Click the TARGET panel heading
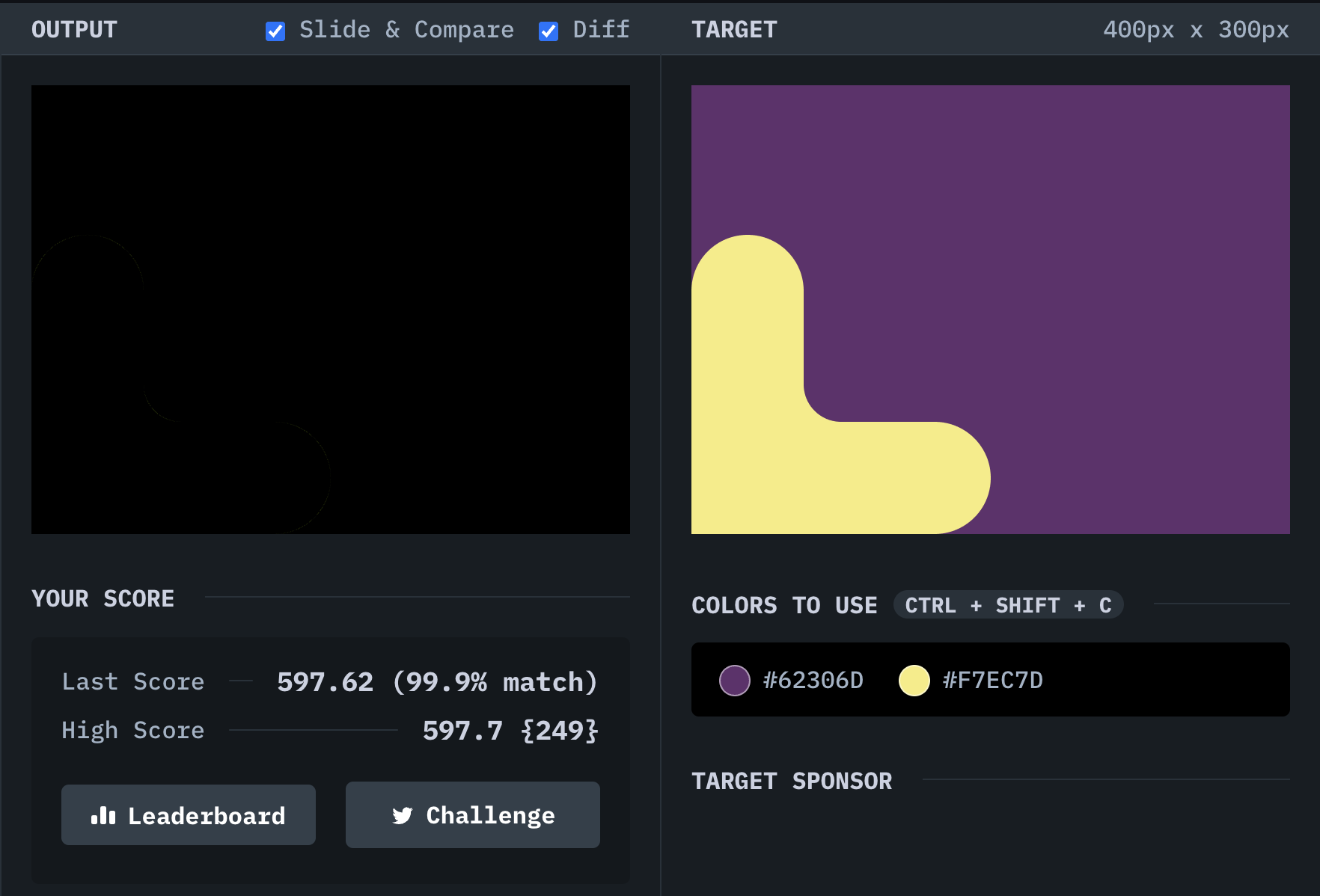 pyautogui.click(x=734, y=30)
